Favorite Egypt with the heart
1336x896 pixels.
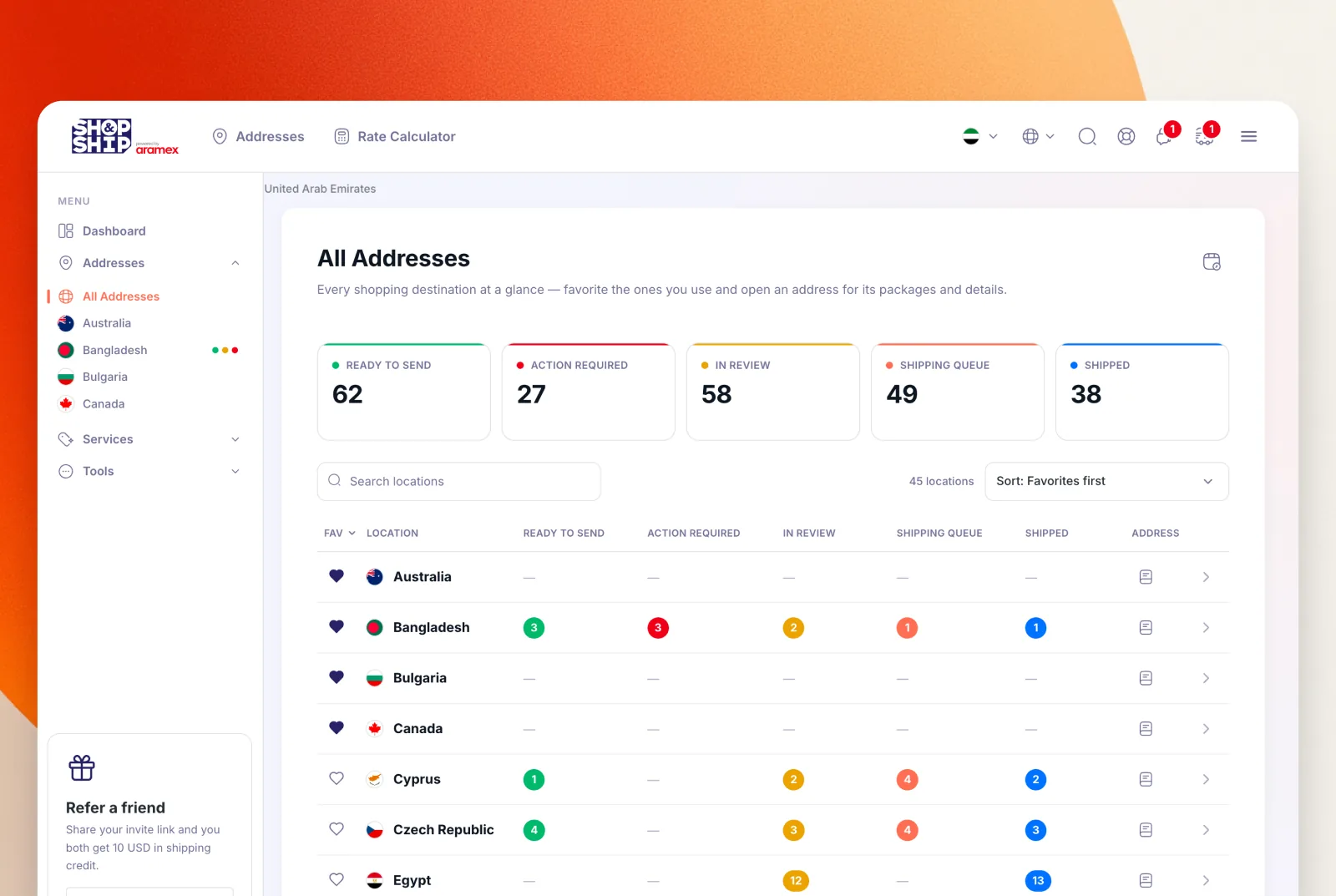pos(337,879)
